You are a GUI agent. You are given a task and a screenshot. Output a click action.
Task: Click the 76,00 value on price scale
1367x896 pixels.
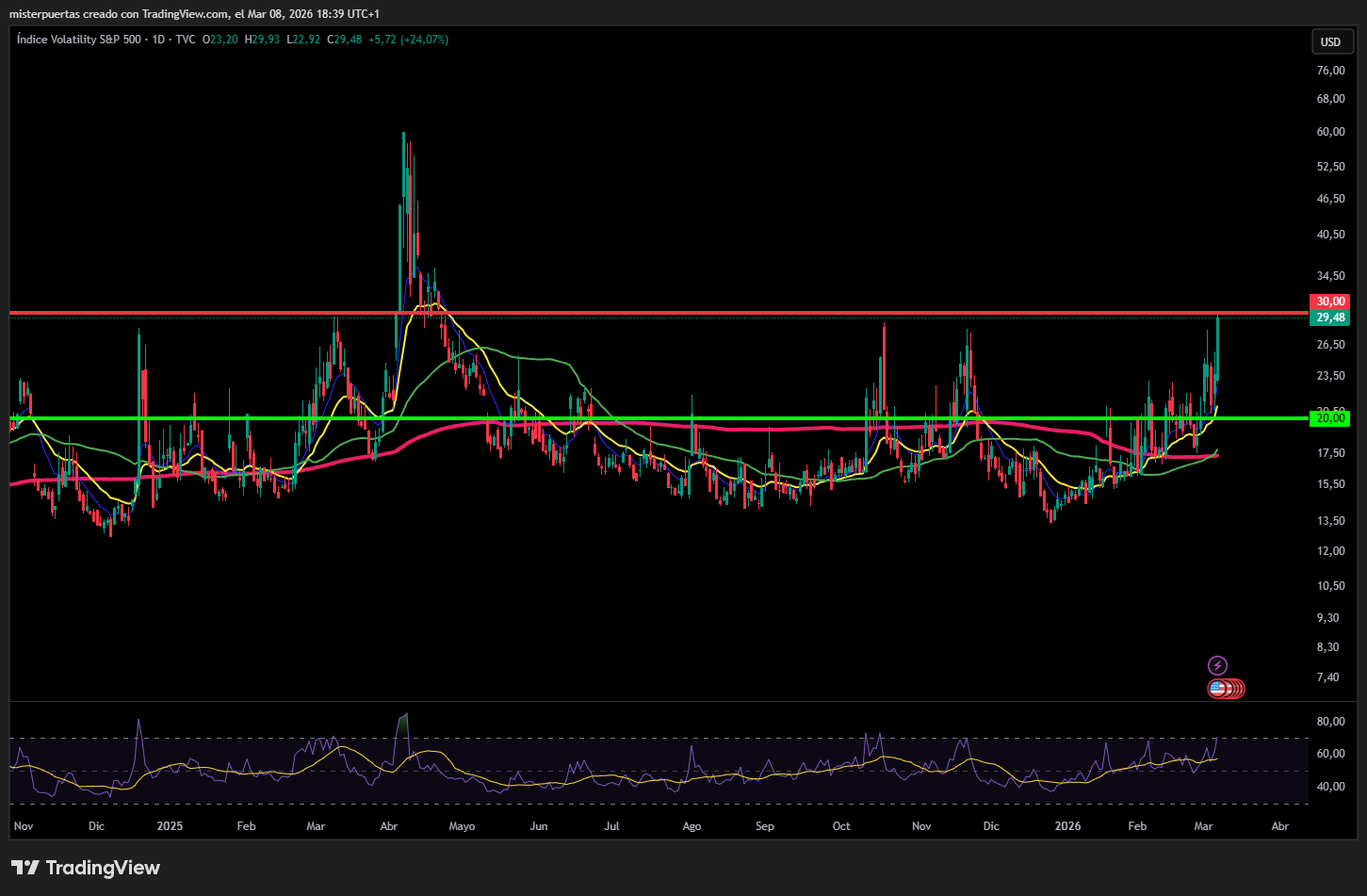click(1329, 71)
